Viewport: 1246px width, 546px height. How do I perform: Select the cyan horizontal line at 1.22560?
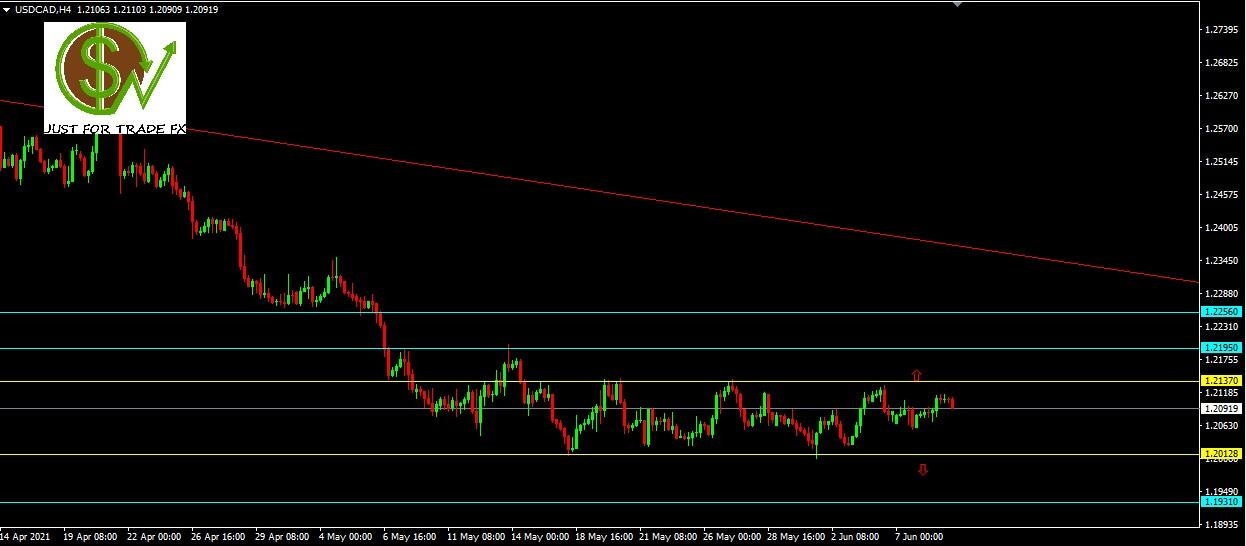tap(598, 312)
